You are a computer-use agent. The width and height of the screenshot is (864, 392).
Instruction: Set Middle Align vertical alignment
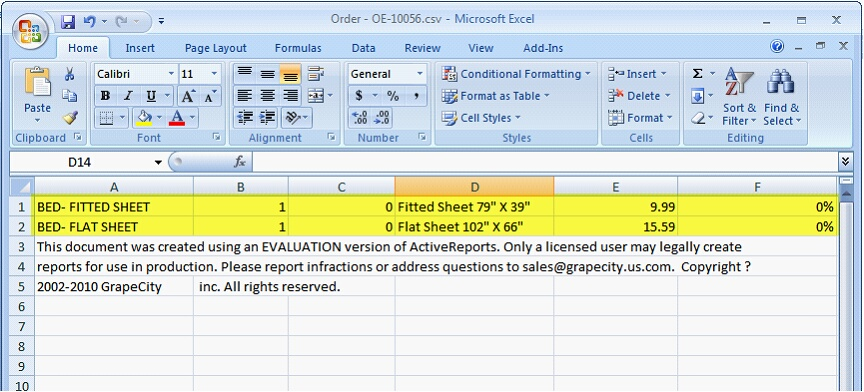coord(268,74)
